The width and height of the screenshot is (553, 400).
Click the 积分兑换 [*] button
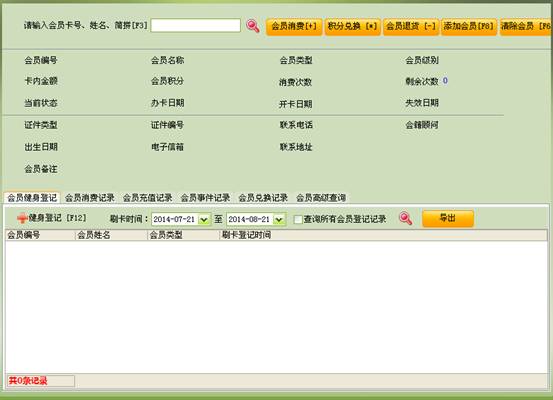tap(353, 27)
